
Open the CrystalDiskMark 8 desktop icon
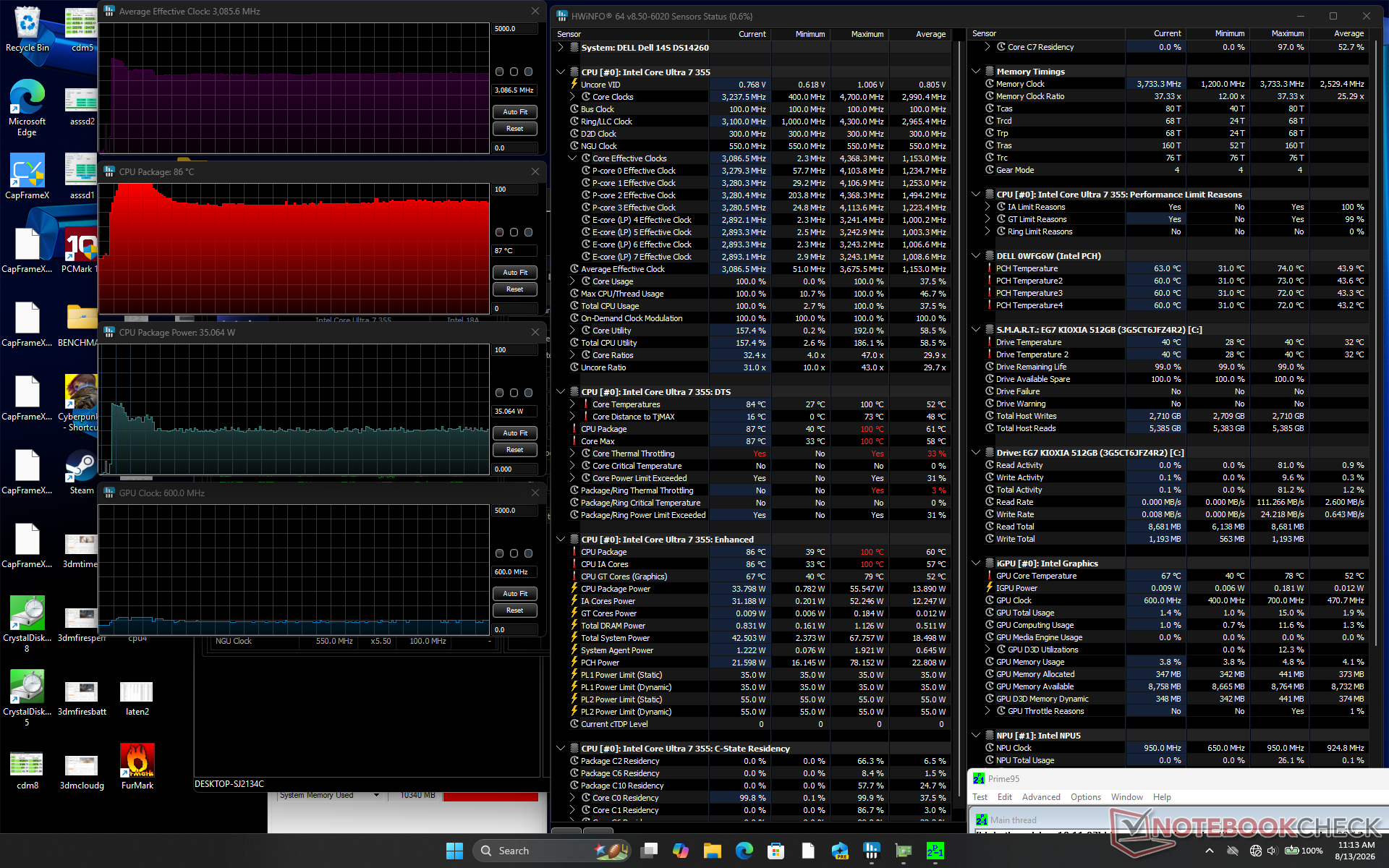tap(27, 624)
